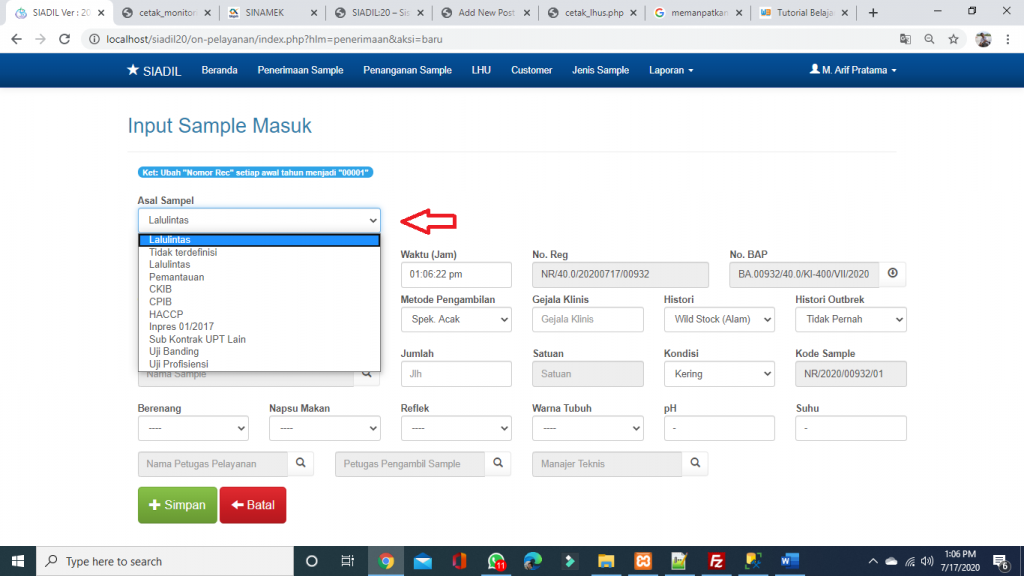Choose HACCP from the open dropdown list
Screen dimensions: 1024x576
(166, 314)
